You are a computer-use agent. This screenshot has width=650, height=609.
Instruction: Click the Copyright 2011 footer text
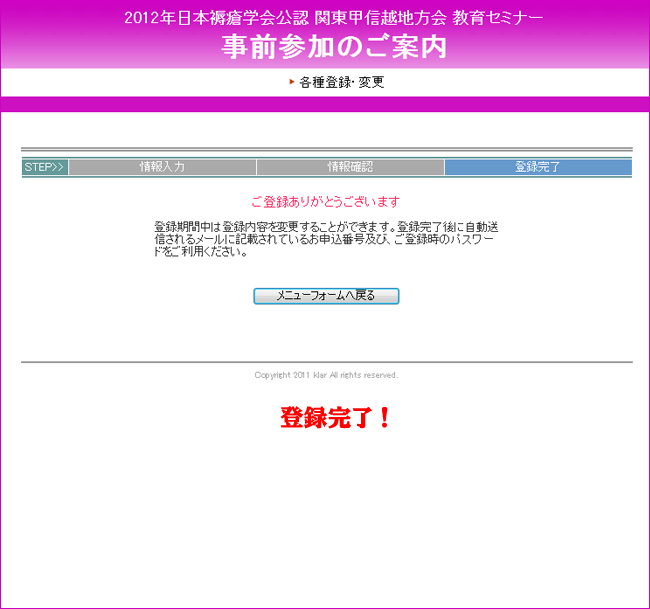(326, 375)
